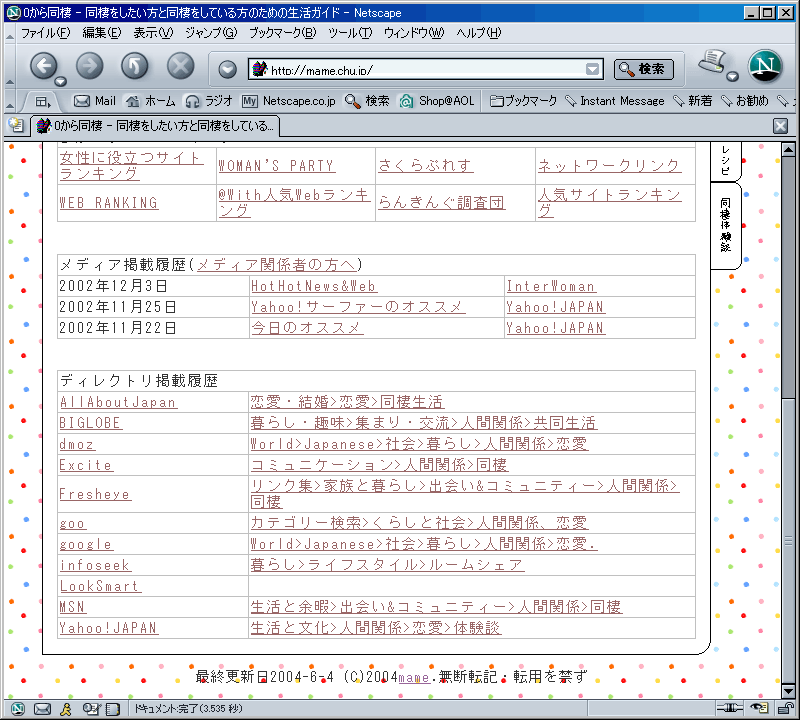Open the LookSmart directory link

(100, 586)
